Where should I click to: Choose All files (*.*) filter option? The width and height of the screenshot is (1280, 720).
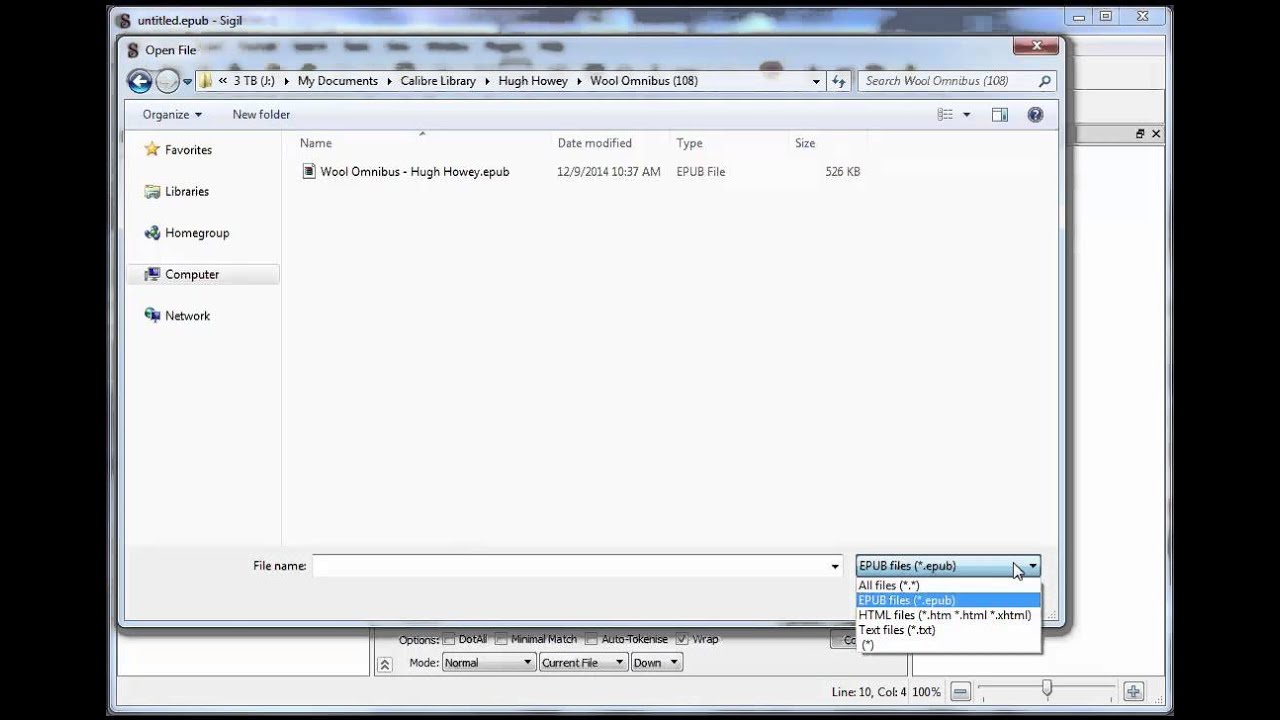tap(948, 586)
